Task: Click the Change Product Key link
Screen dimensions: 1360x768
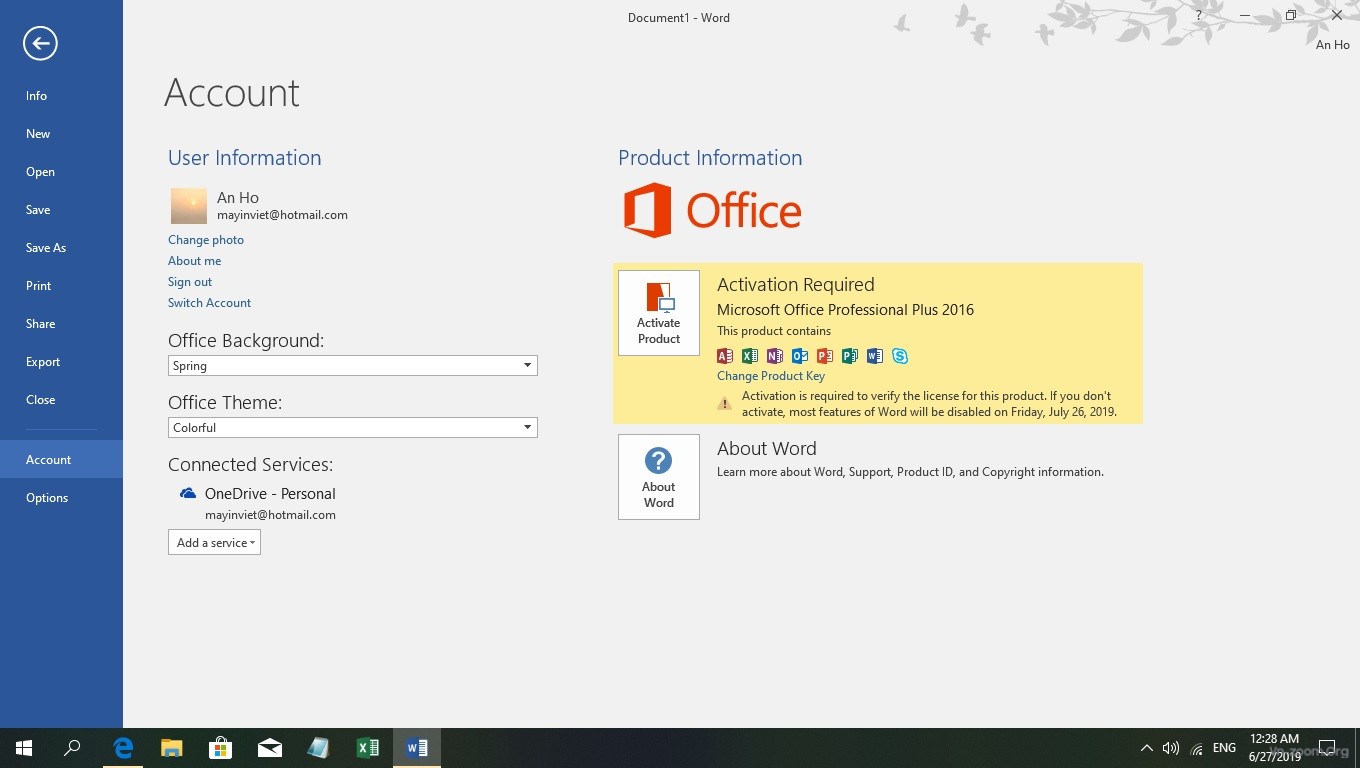Action: click(771, 376)
